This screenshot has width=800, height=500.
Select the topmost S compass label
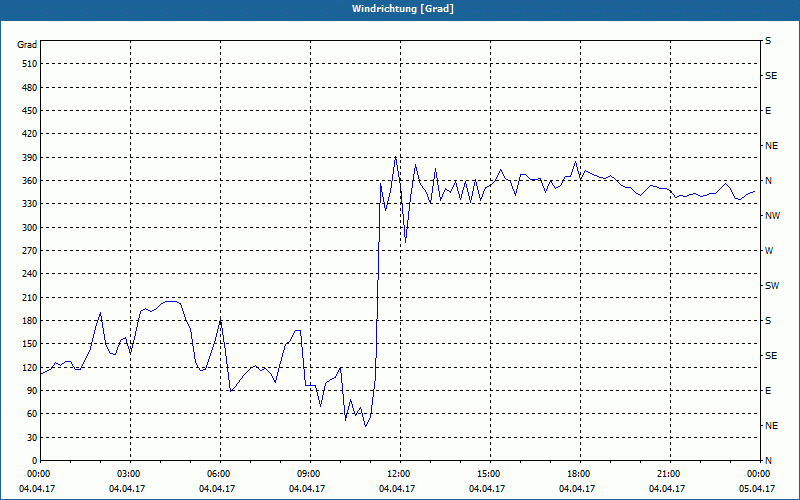(x=768, y=41)
